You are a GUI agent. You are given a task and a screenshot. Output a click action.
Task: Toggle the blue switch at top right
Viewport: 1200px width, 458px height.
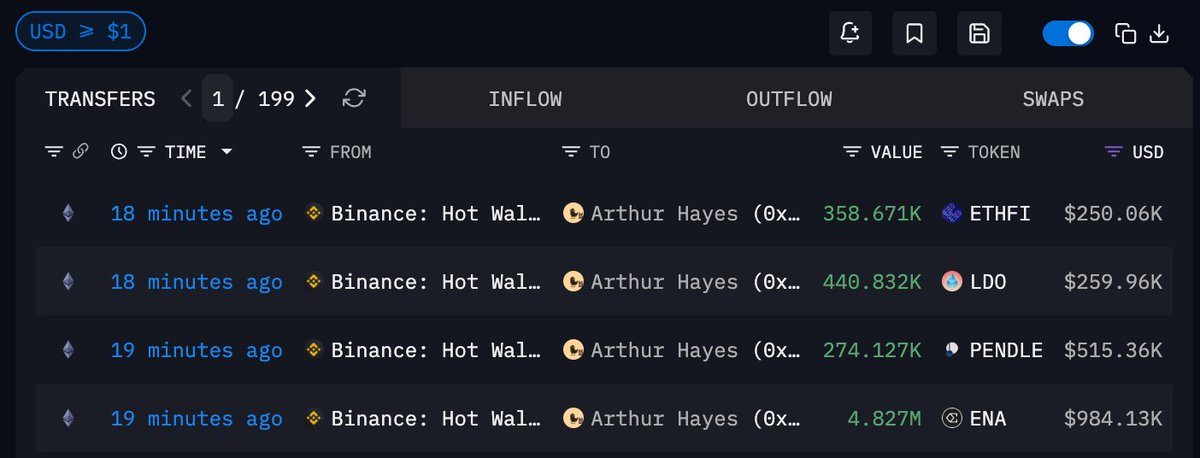pyautogui.click(x=1069, y=34)
